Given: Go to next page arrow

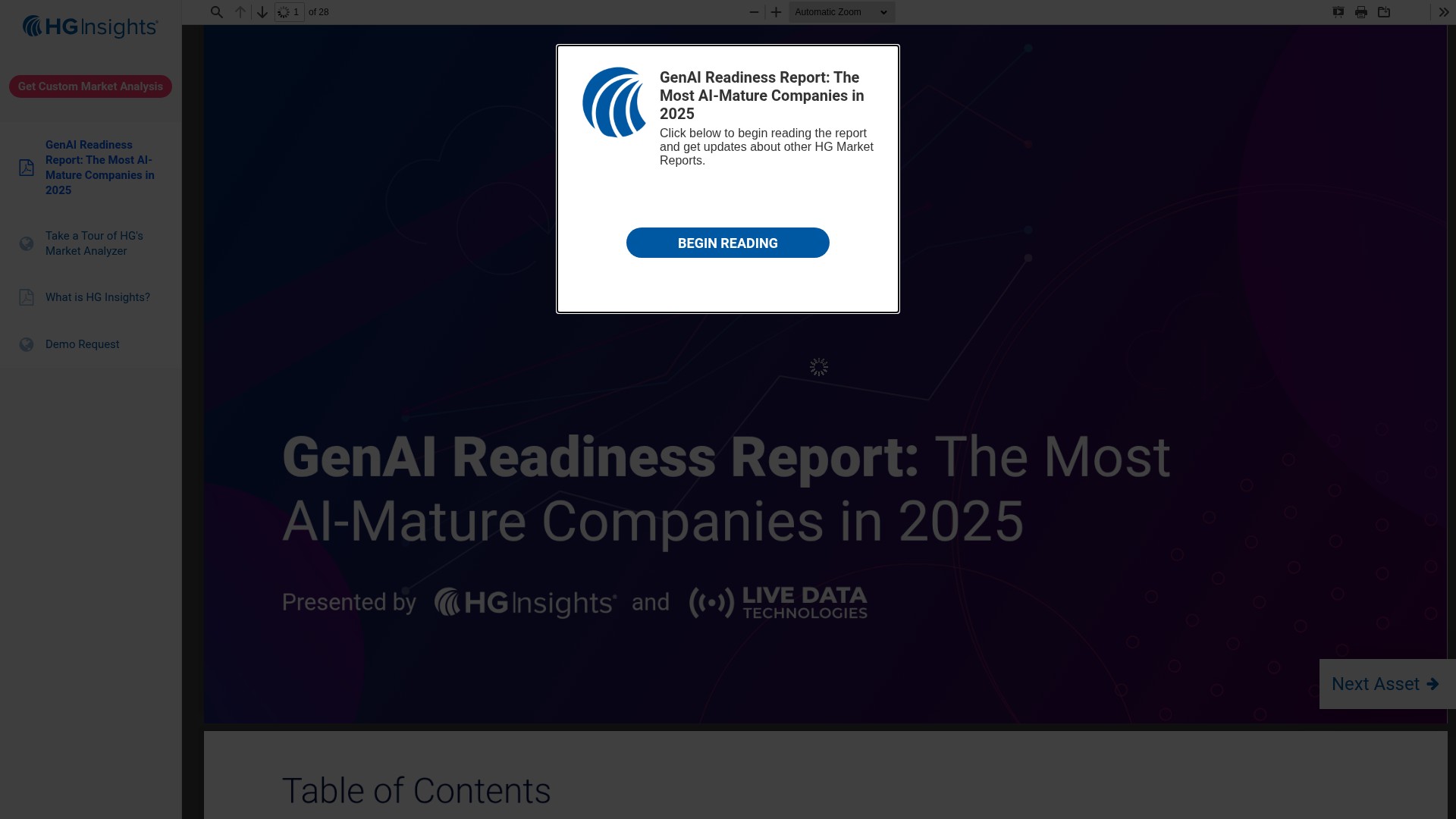Looking at the screenshot, I should click(x=262, y=12).
